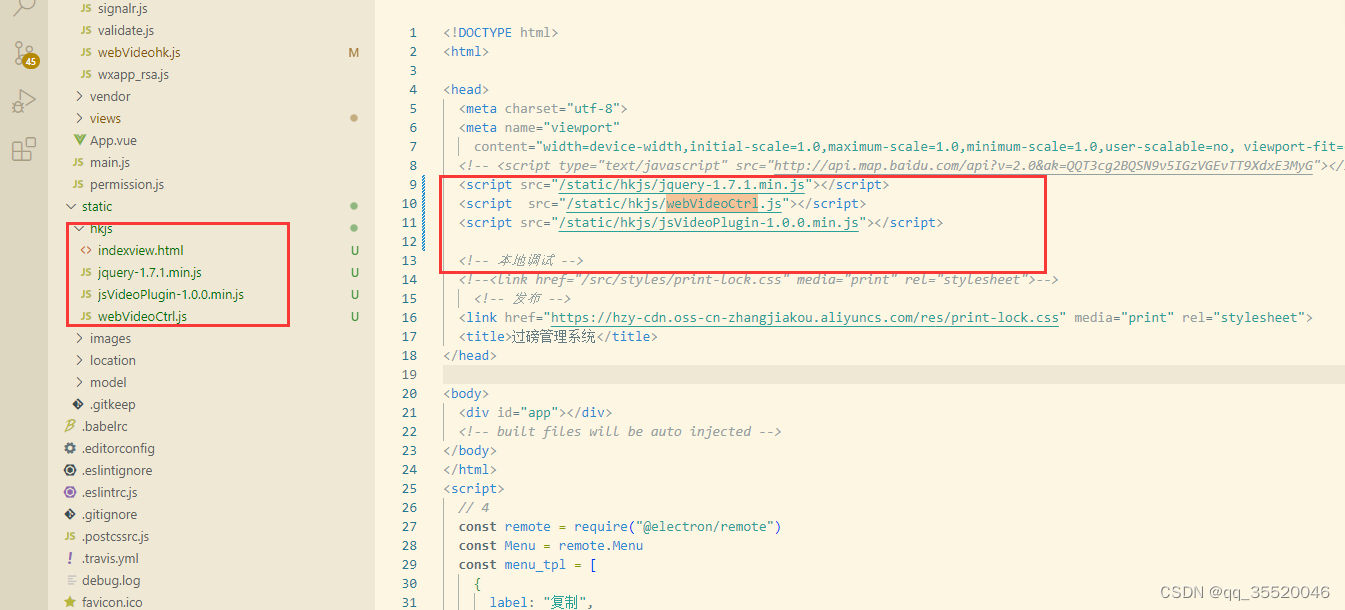Open the .eslintrc.js file

click(x=110, y=492)
